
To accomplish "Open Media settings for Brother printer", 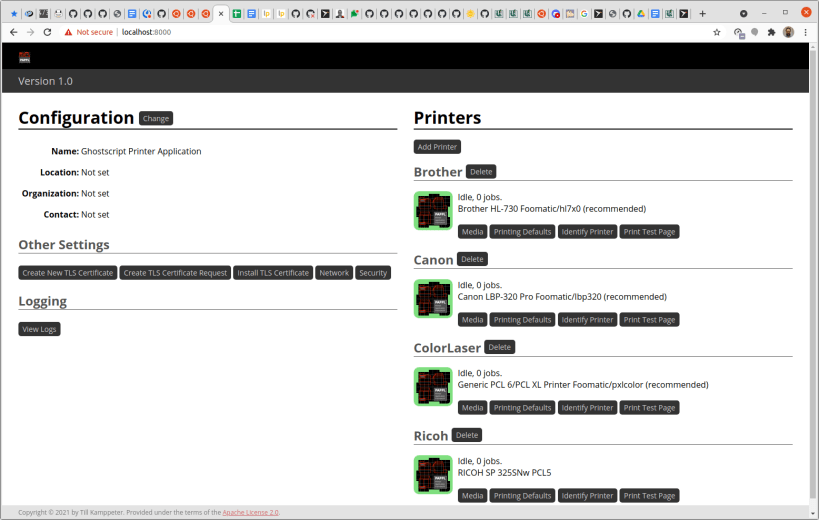I will click(472, 232).
